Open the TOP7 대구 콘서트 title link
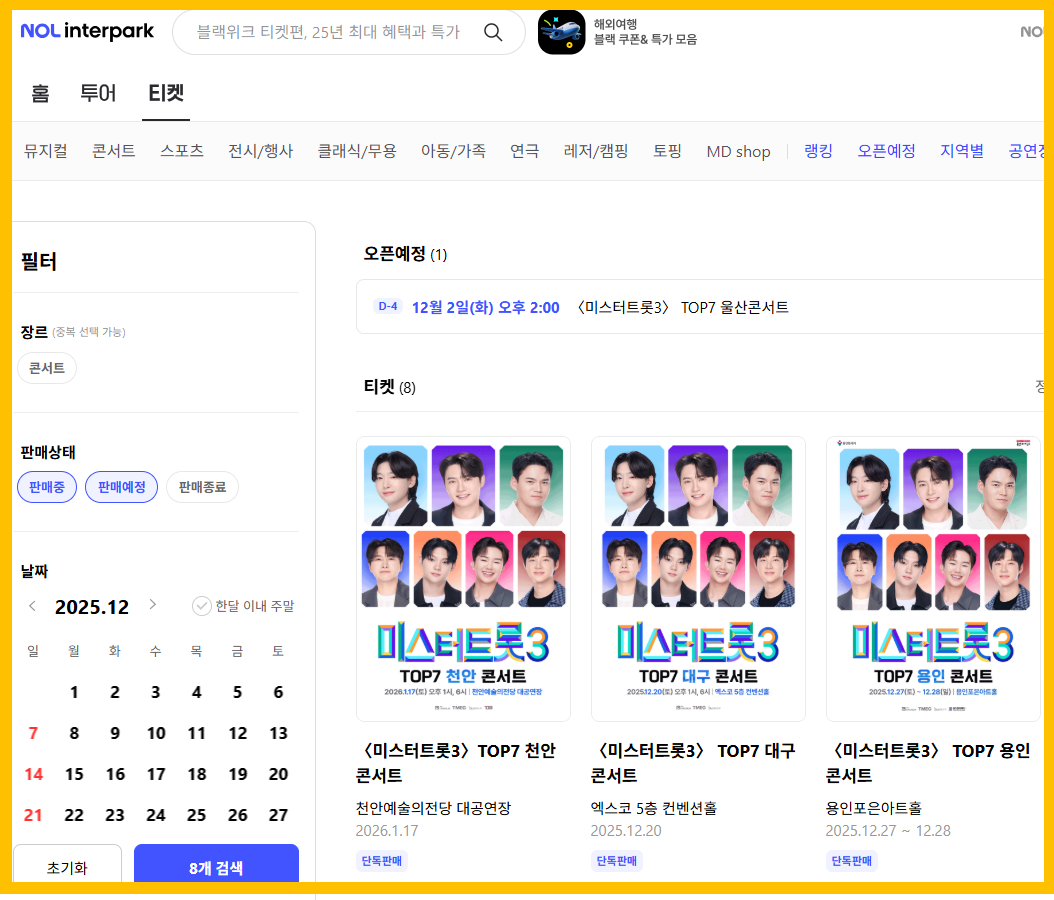Screen dimensions: 1054x900 [x=693, y=763]
